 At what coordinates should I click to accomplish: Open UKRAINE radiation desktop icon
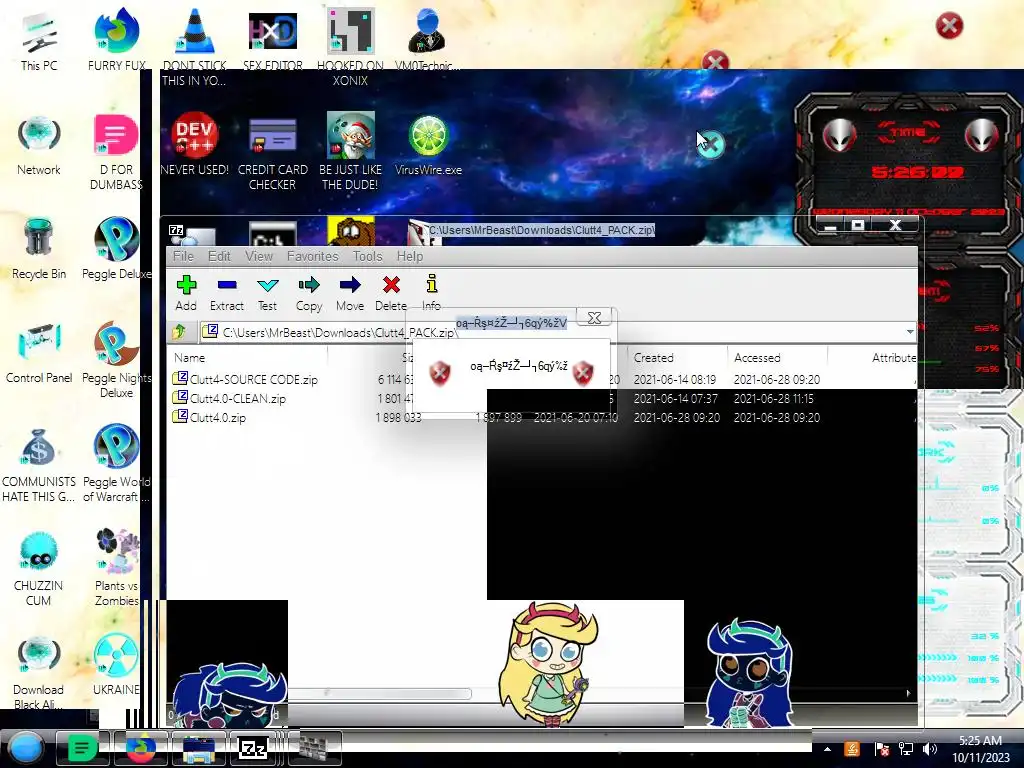coord(116,665)
